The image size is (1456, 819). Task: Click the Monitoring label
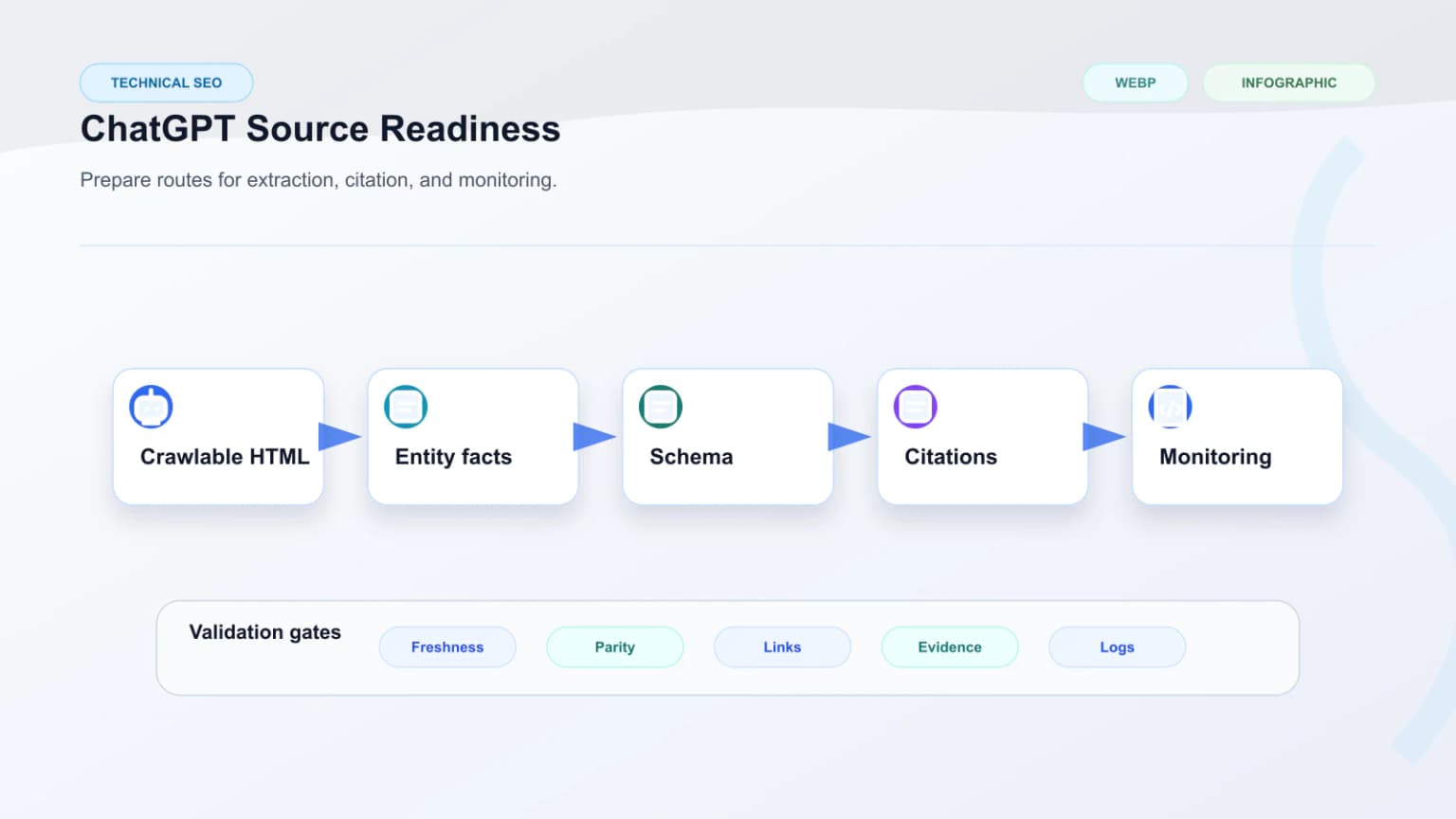pyautogui.click(x=1215, y=457)
